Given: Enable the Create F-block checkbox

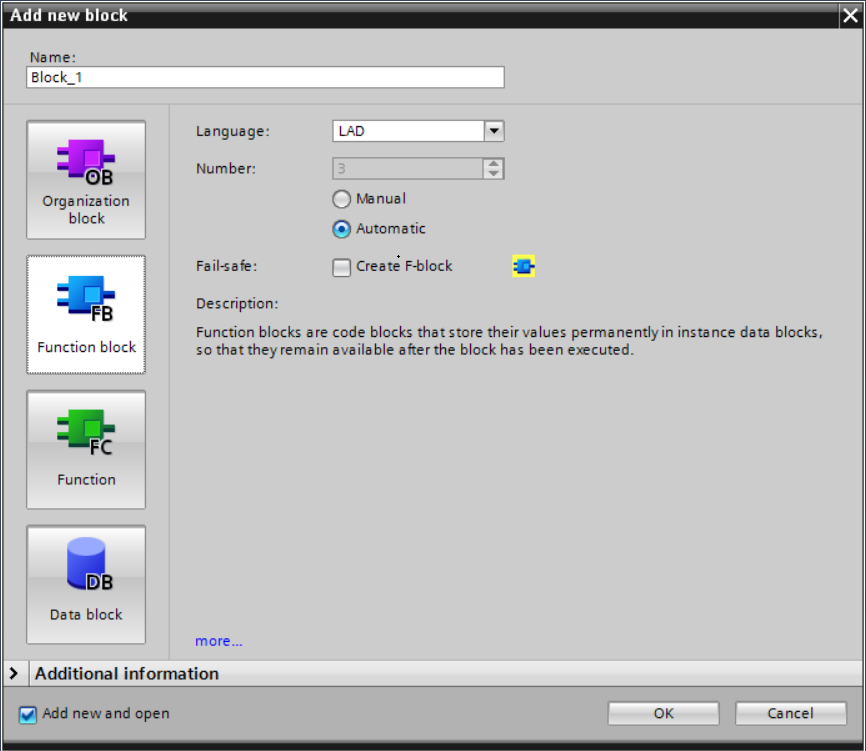Looking at the screenshot, I should (x=341, y=267).
